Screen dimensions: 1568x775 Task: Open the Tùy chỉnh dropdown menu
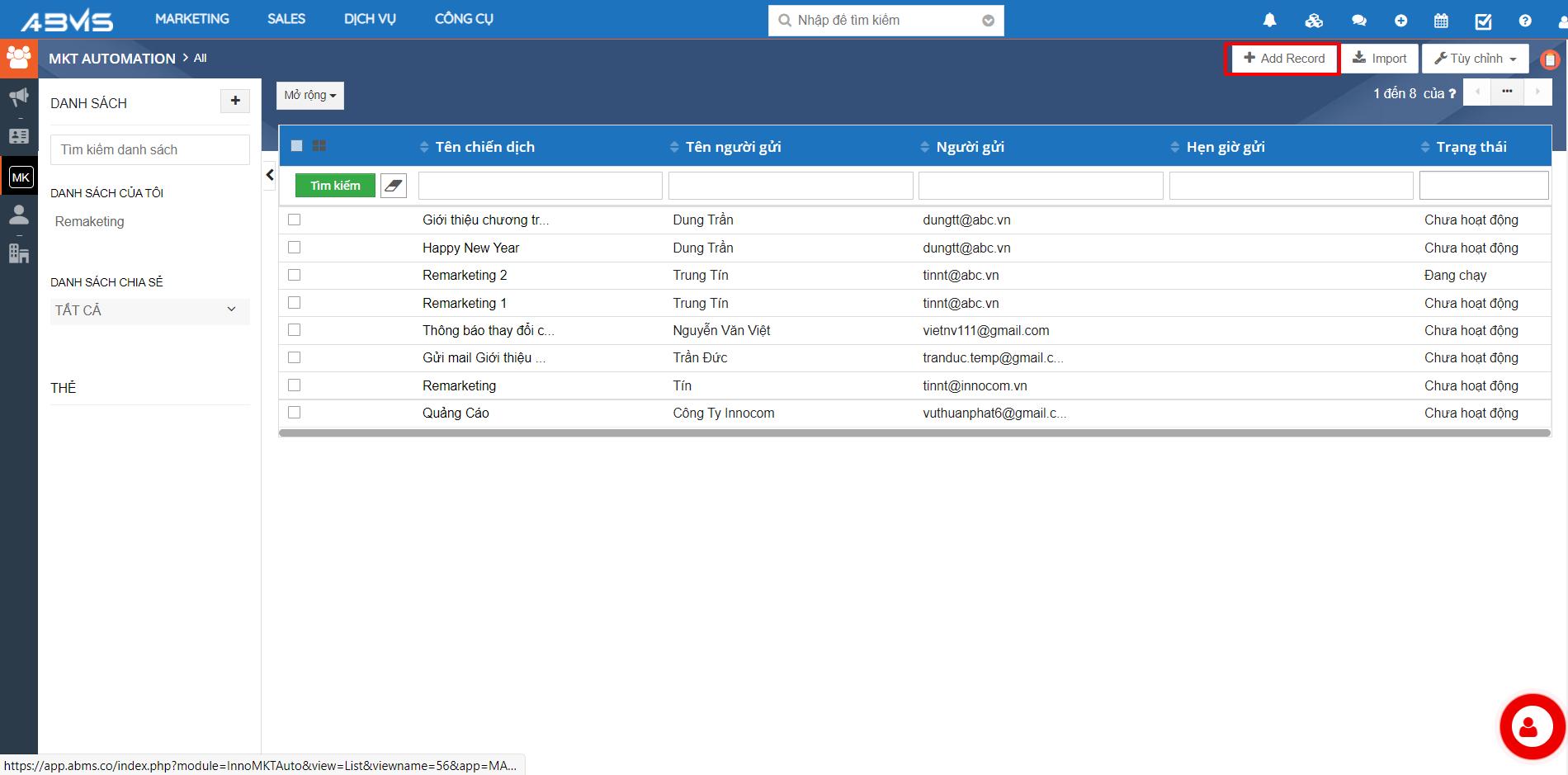(1475, 59)
